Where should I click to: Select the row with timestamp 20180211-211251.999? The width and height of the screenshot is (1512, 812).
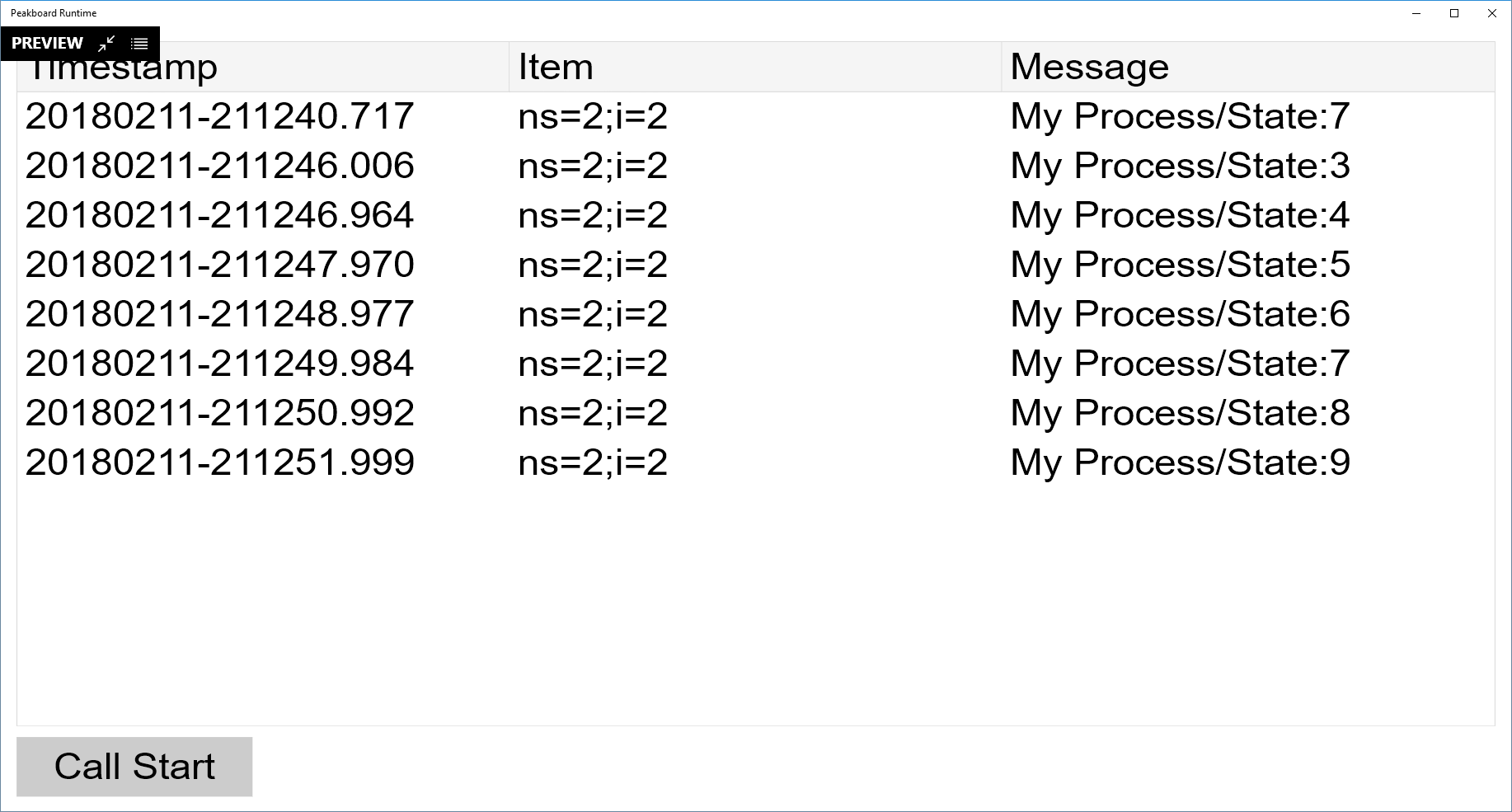219,462
